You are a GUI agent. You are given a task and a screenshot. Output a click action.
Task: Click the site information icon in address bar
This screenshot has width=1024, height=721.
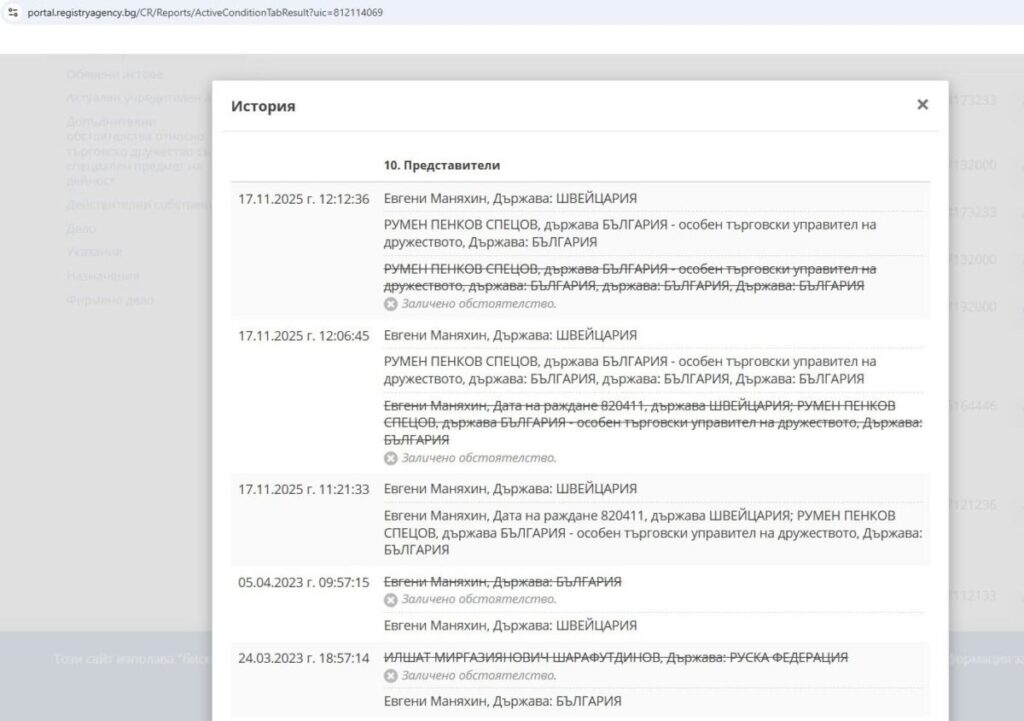(12, 13)
